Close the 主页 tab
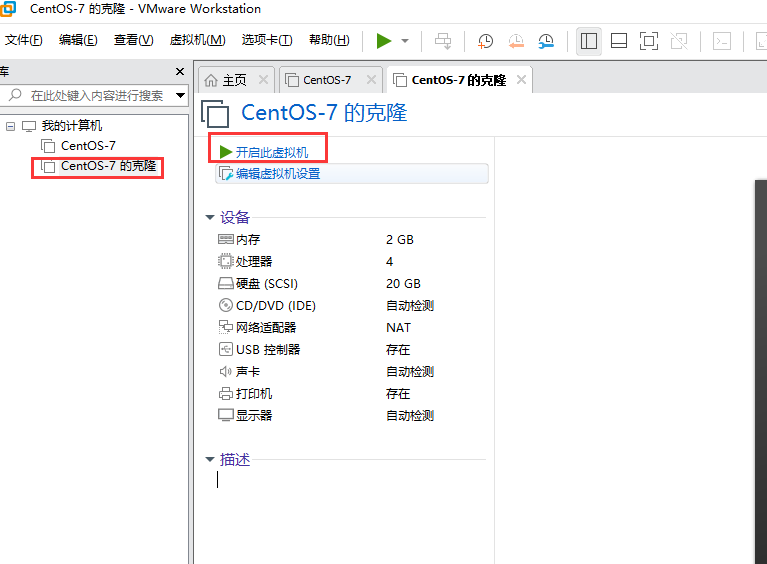 (263, 80)
